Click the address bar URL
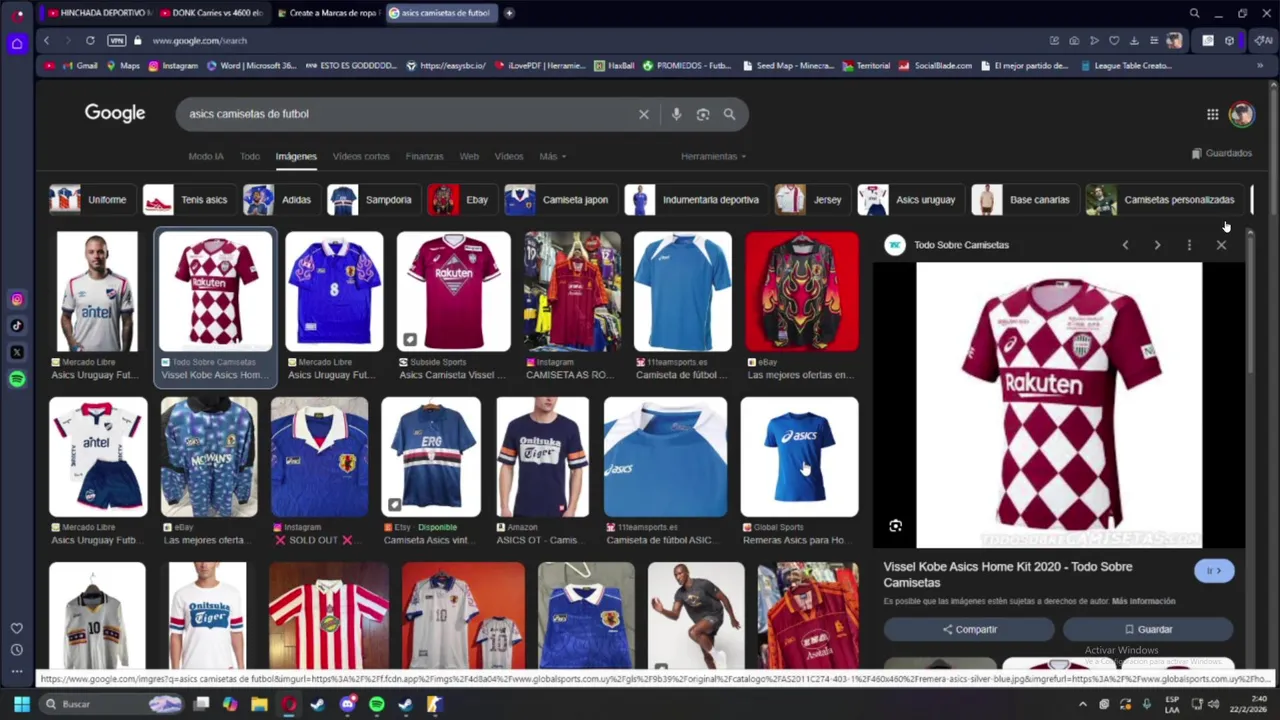The height and width of the screenshot is (720, 1280). pyautogui.click(x=199, y=40)
